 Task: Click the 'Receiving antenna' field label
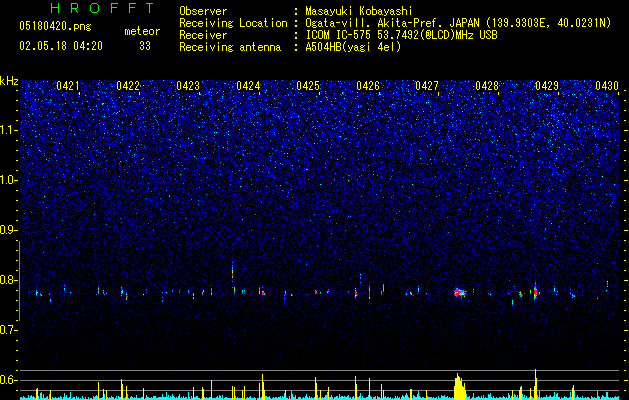tap(230, 47)
